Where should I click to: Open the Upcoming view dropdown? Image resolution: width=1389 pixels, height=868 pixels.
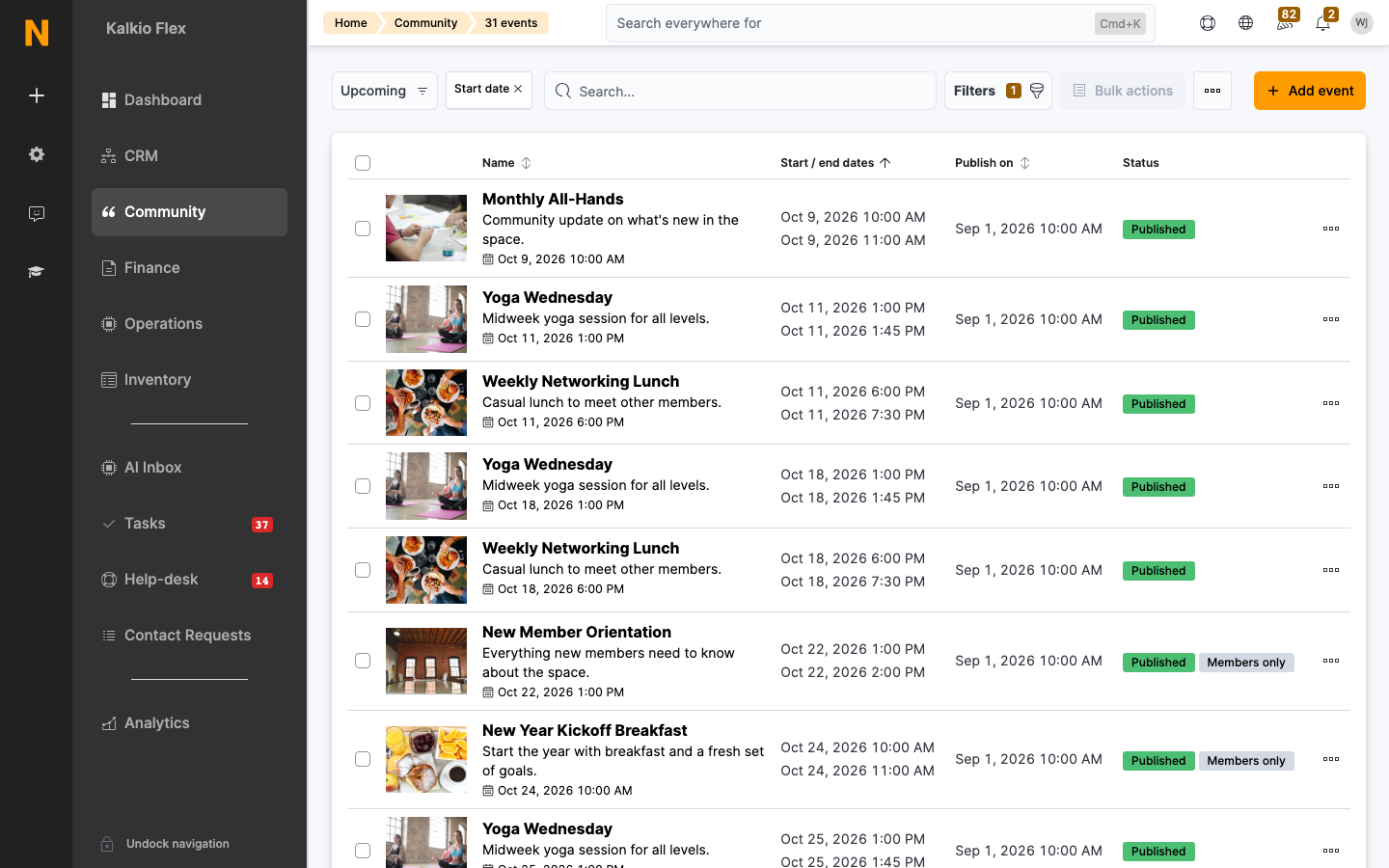385,91
